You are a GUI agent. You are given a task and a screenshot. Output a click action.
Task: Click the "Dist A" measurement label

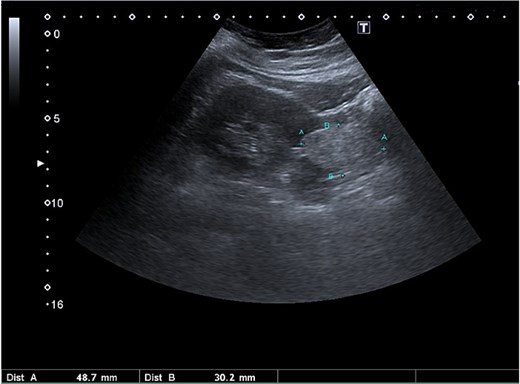(22, 378)
